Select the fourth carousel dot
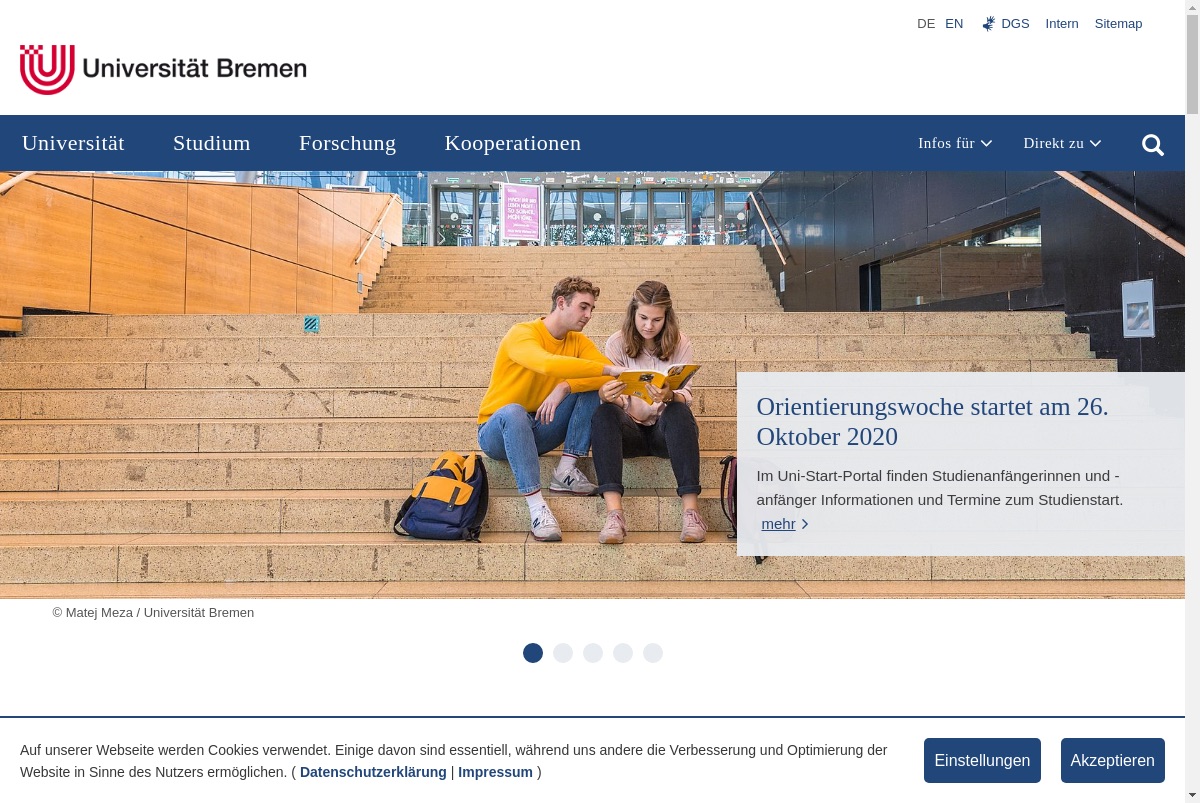This screenshot has width=1200, height=803. [x=623, y=653]
